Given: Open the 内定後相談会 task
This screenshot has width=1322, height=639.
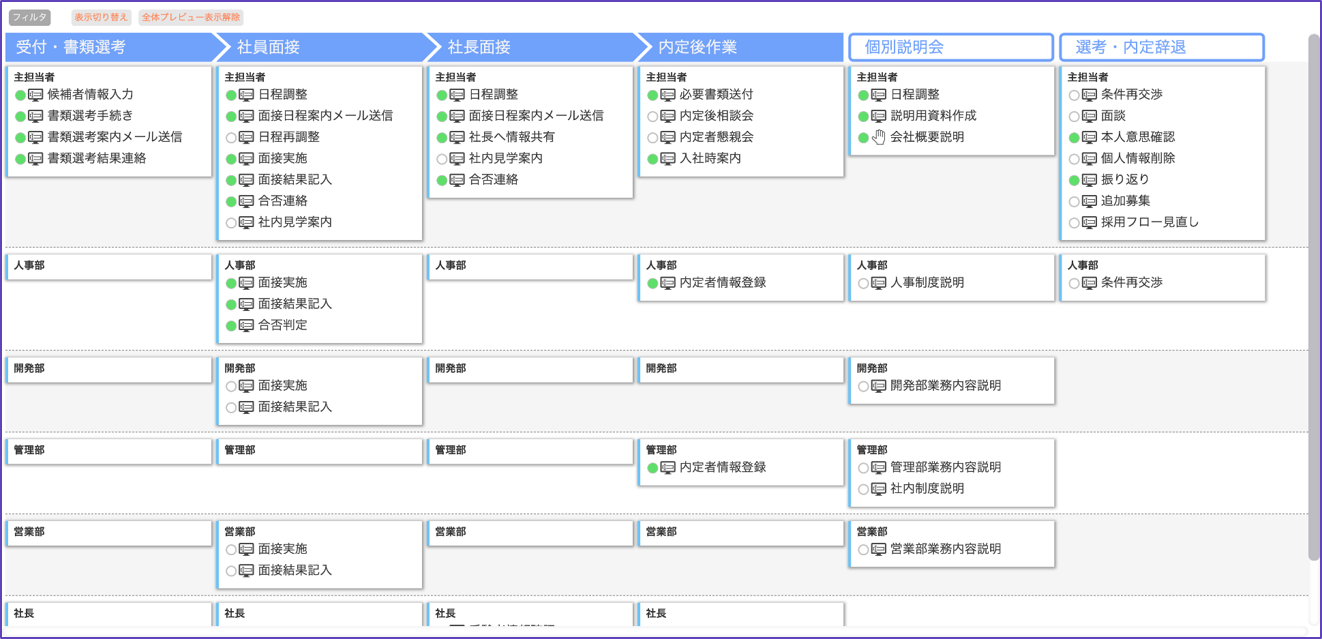Looking at the screenshot, I should [x=716, y=116].
